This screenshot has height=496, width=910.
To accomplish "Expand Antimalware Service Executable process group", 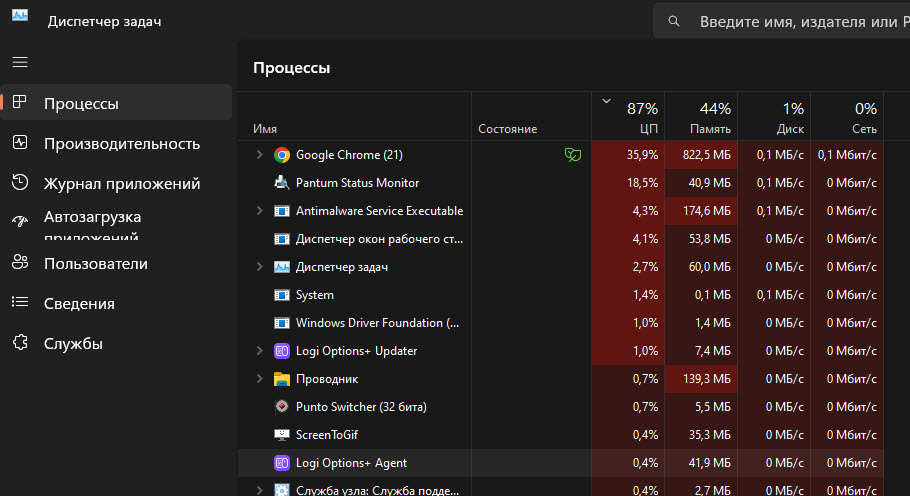I will pyautogui.click(x=259, y=211).
